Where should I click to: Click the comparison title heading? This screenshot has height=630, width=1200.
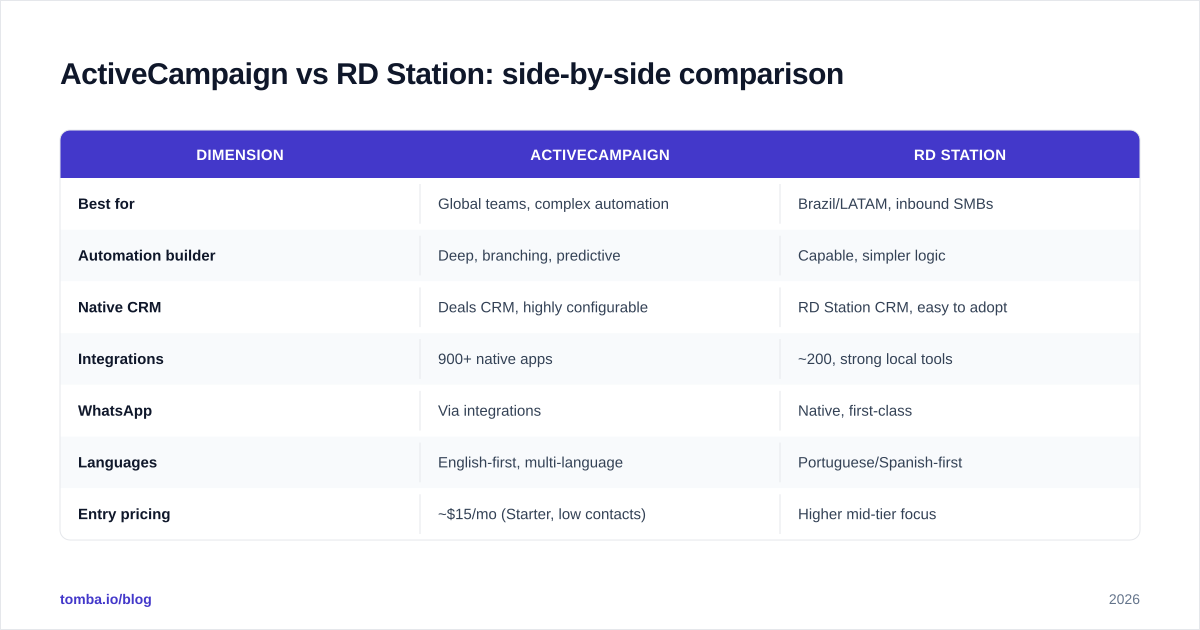(452, 74)
